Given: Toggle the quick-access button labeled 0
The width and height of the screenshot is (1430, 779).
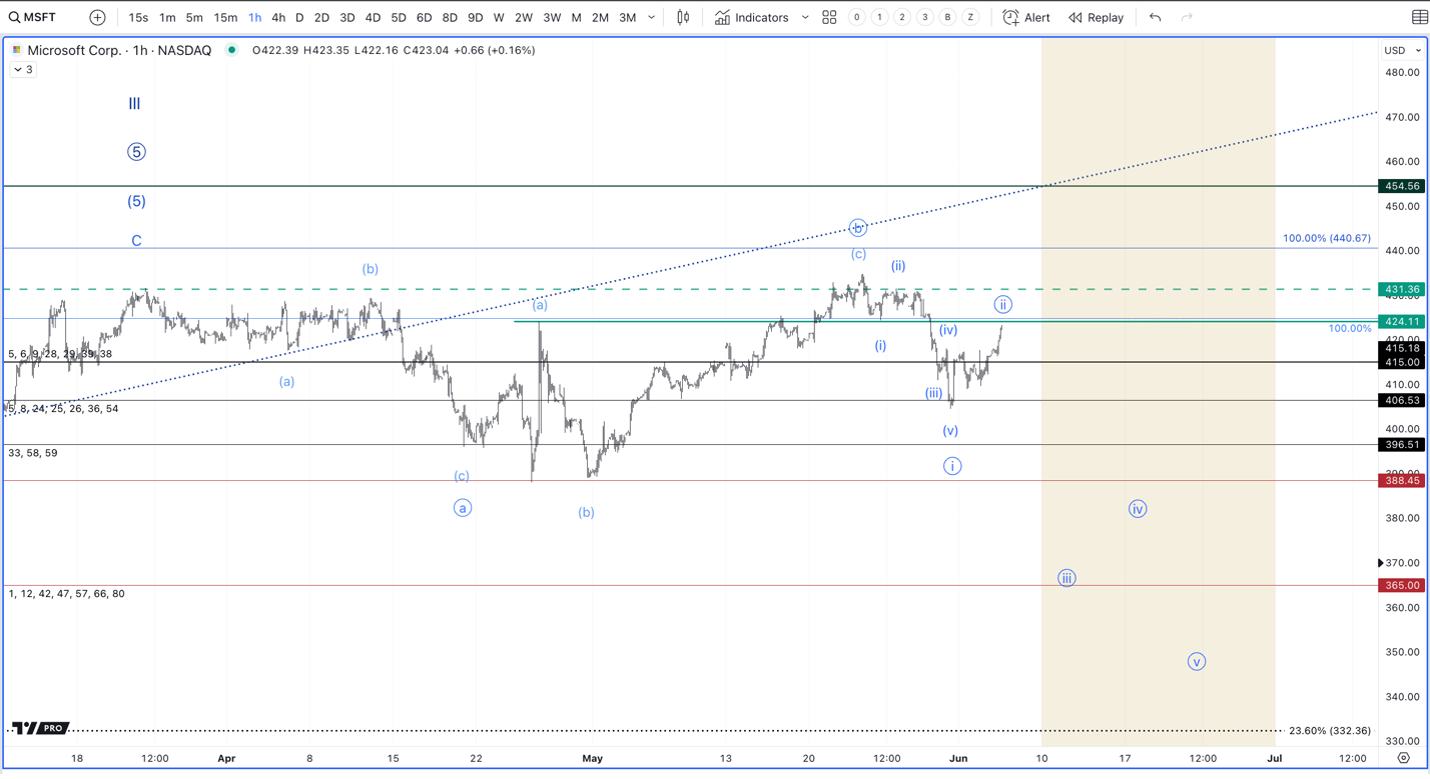Looking at the screenshot, I should coord(856,17).
